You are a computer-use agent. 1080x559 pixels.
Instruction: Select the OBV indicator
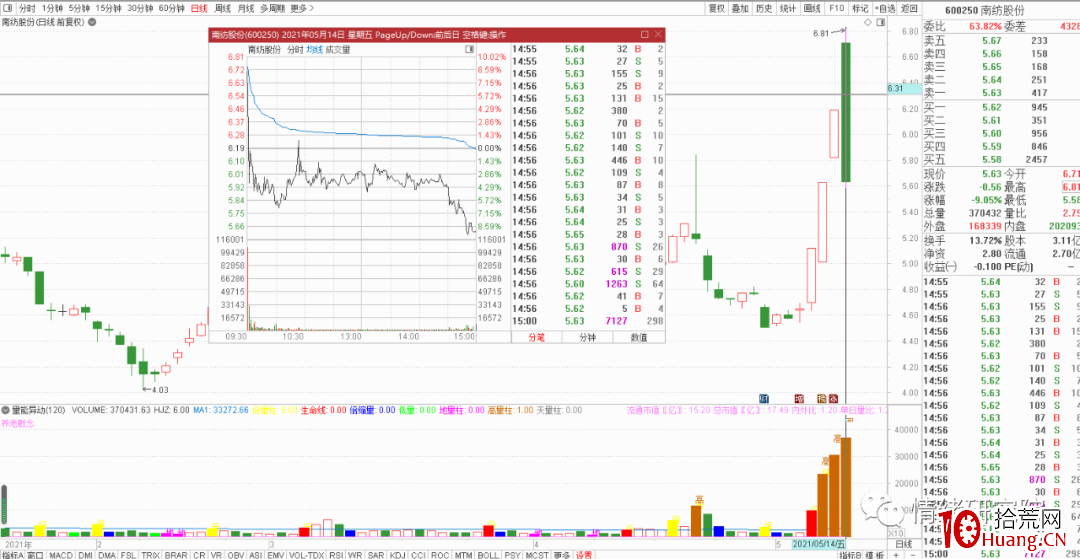(236, 554)
